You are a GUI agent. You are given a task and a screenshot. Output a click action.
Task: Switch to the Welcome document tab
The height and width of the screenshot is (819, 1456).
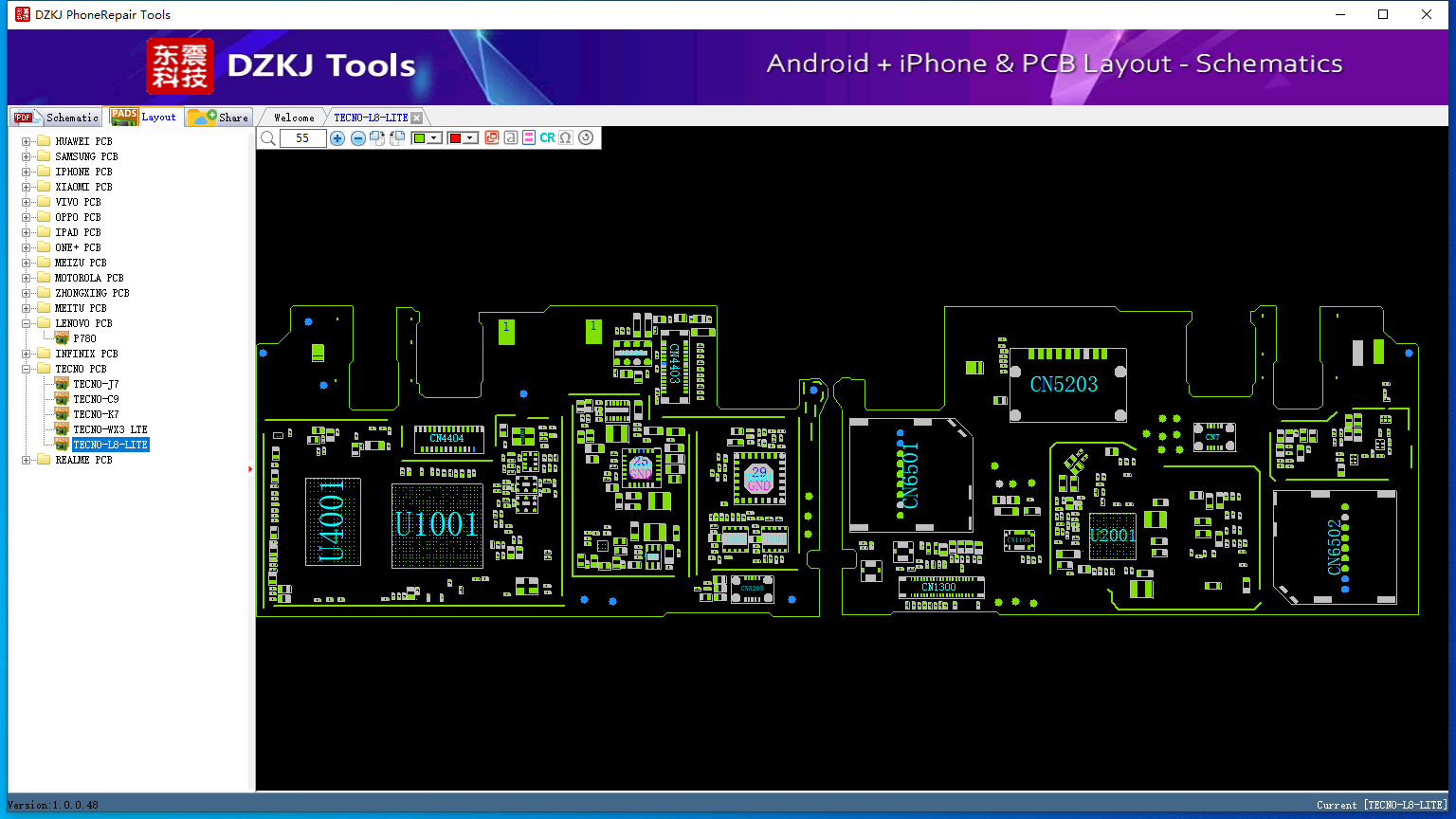294,118
